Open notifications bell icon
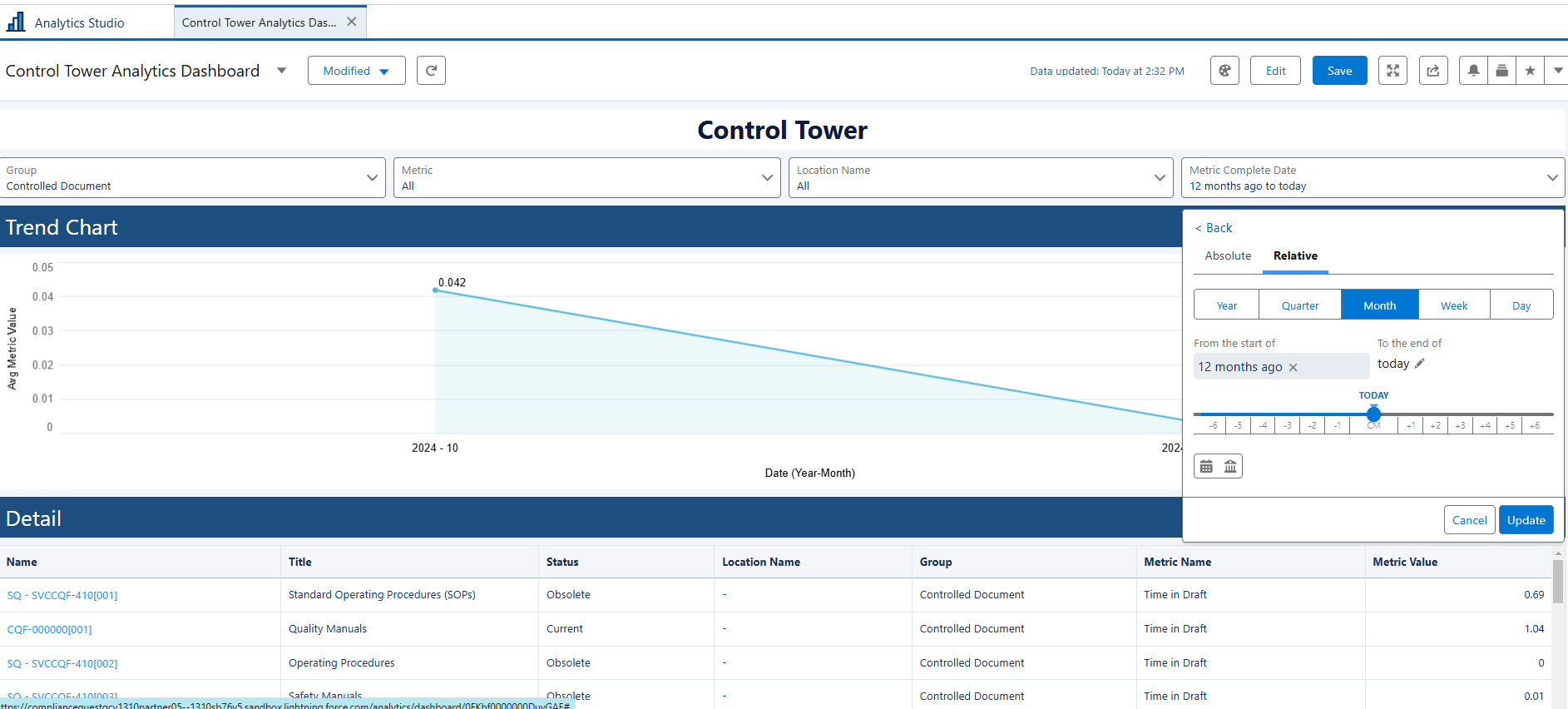 1473,71
